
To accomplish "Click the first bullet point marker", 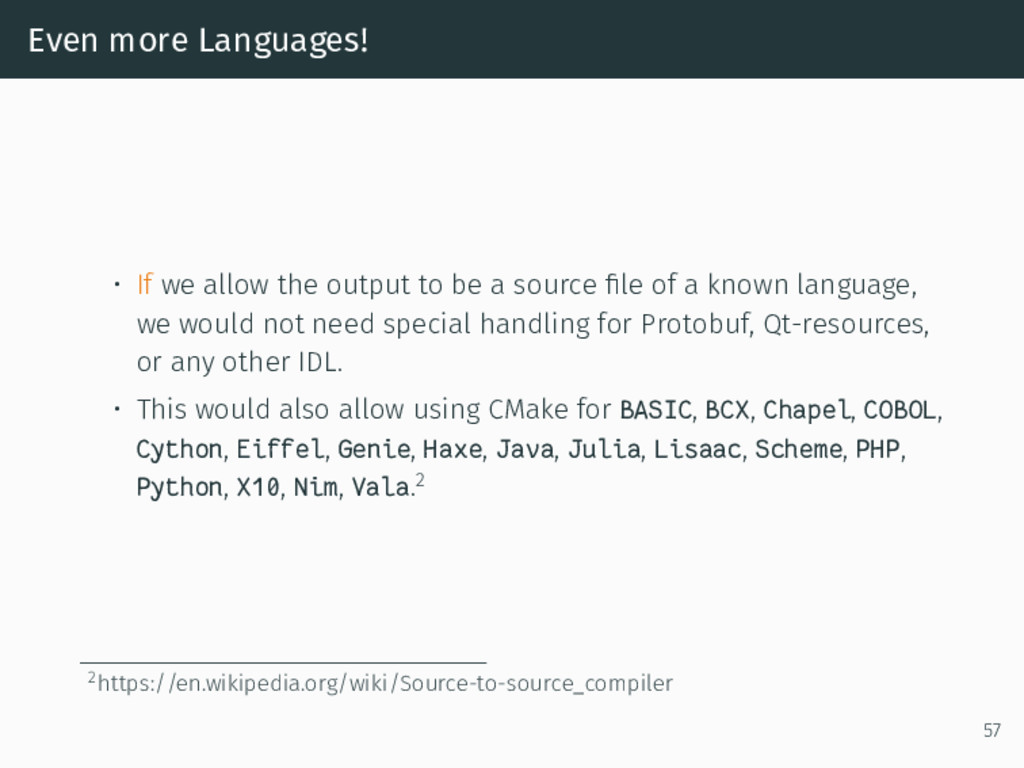I will point(116,285).
